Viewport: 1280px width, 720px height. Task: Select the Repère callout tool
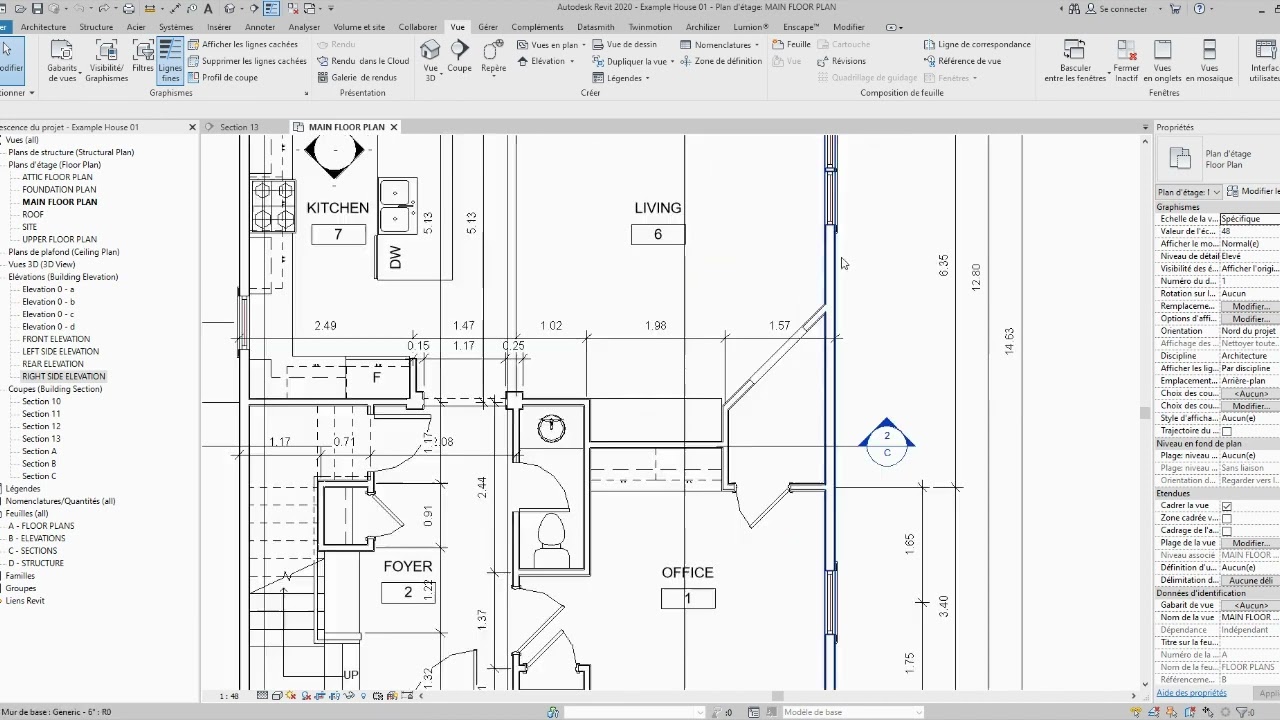[493, 57]
